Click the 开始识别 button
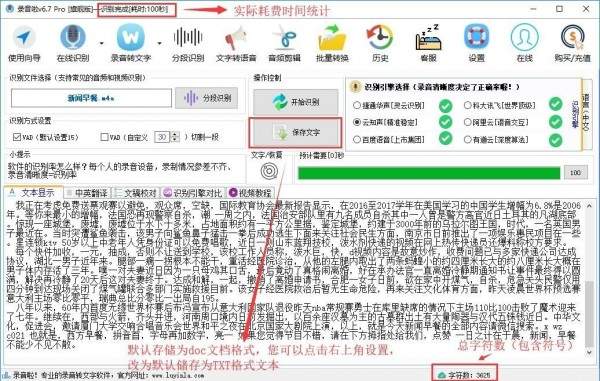 click(x=295, y=102)
